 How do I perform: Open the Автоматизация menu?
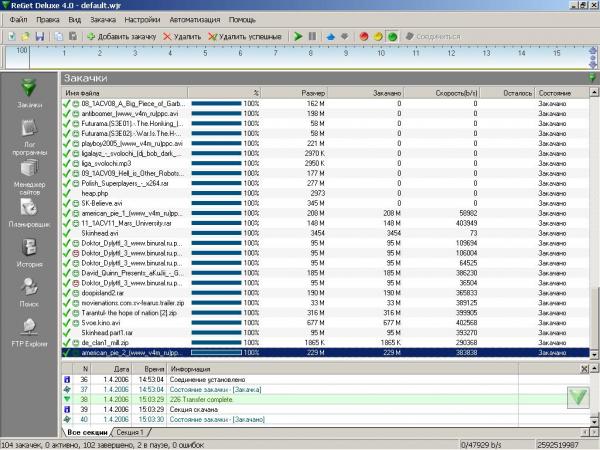click(x=195, y=20)
